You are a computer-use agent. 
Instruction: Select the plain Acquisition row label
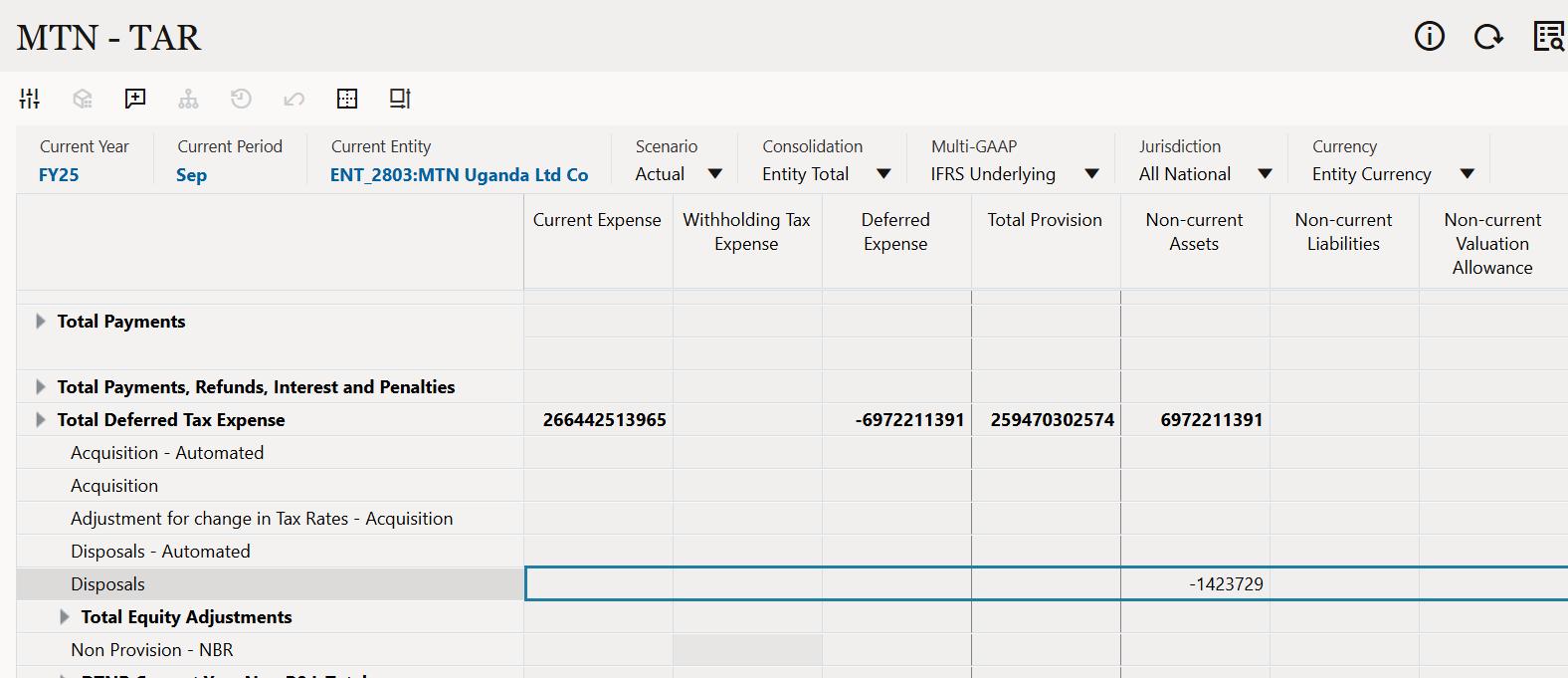tap(114, 486)
